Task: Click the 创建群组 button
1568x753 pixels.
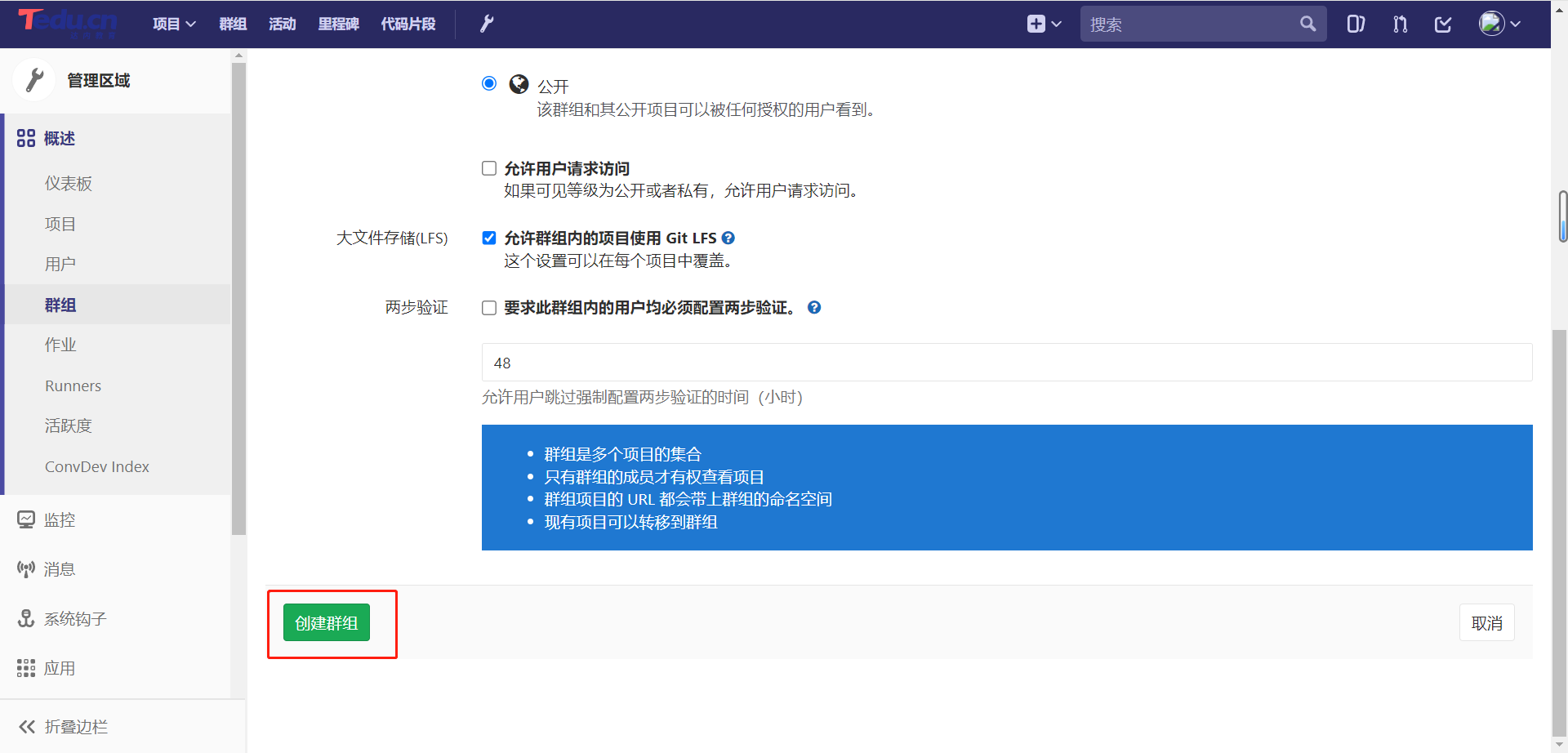Action: pyautogui.click(x=327, y=622)
